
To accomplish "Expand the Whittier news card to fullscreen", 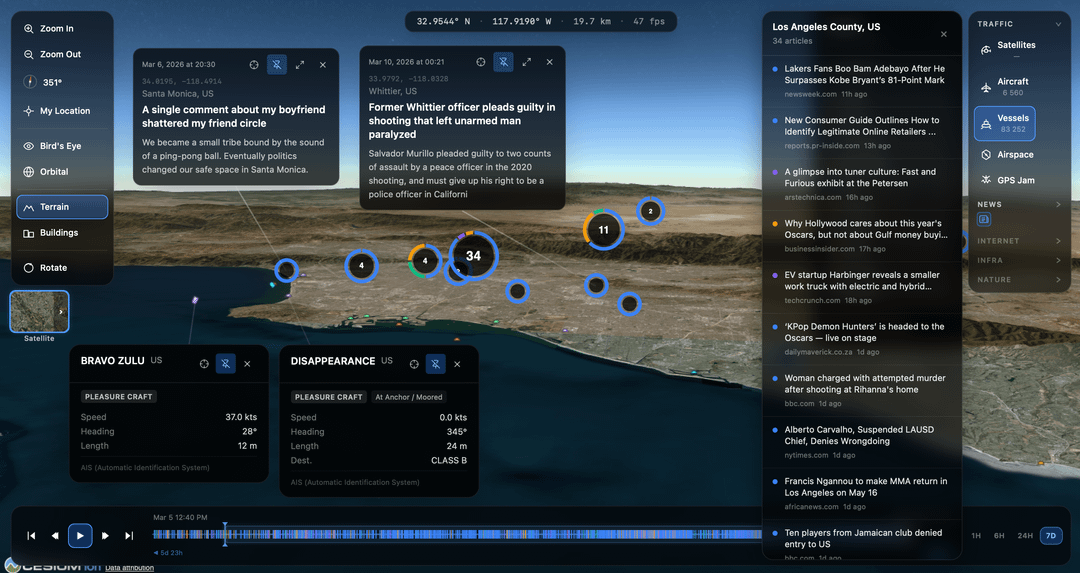I will (x=527, y=62).
